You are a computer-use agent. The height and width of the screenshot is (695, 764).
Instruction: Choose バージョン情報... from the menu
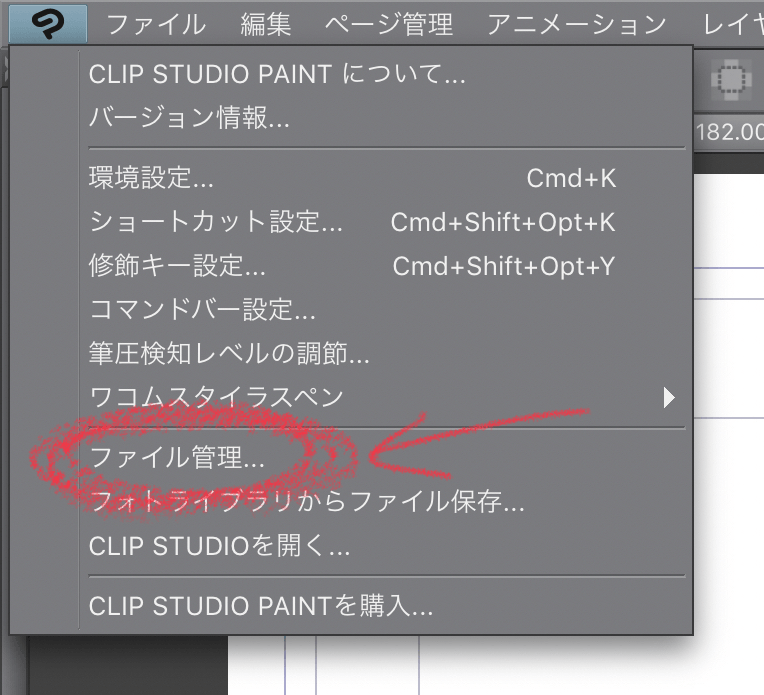tap(189, 118)
